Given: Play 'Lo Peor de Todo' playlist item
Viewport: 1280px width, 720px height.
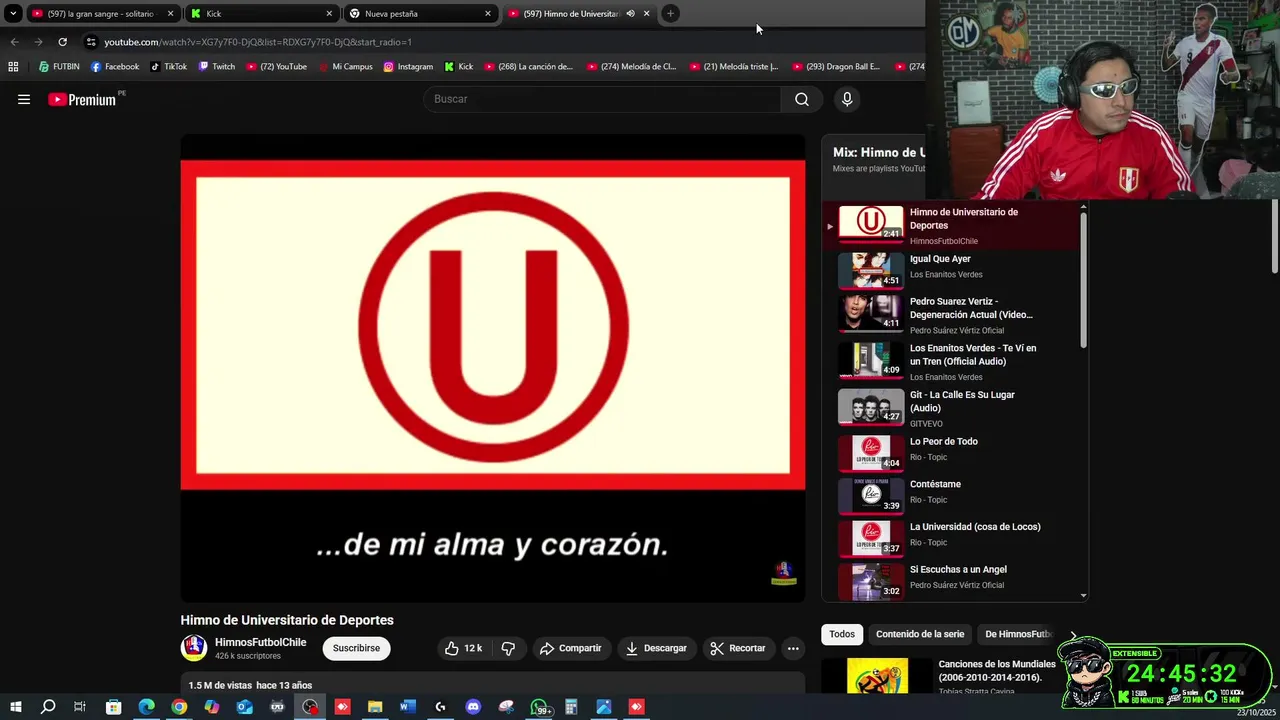Looking at the screenshot, I should (x=950, y=452).
